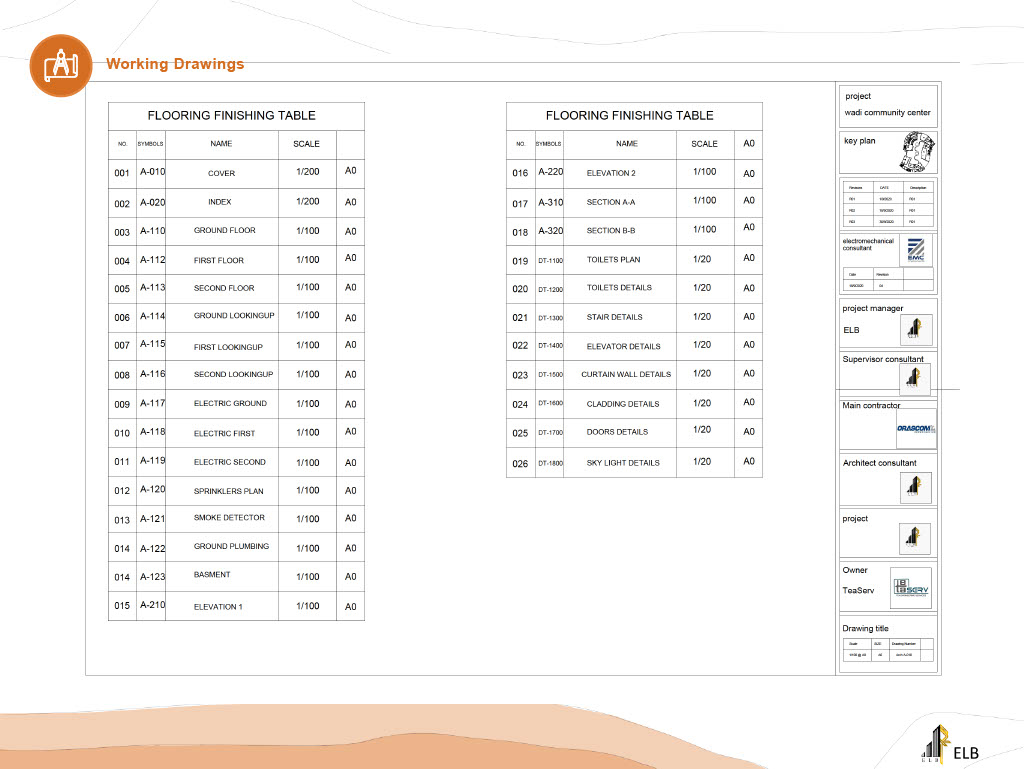Screen dimensions: 1024x769
Task: Click the ELB logo in bottom corner
Action: coord(950,742)
